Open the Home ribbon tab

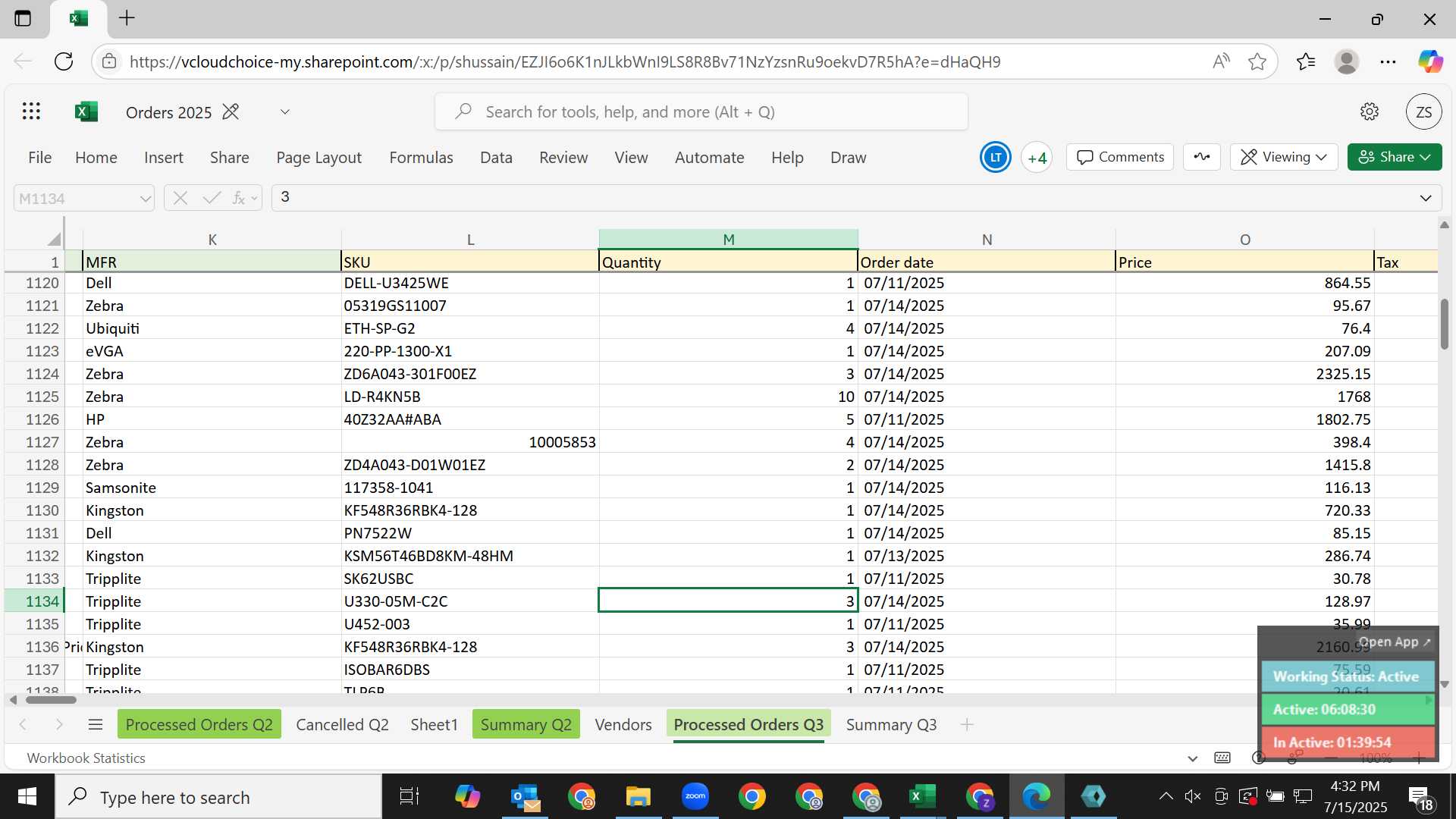[x=96, y=157]
